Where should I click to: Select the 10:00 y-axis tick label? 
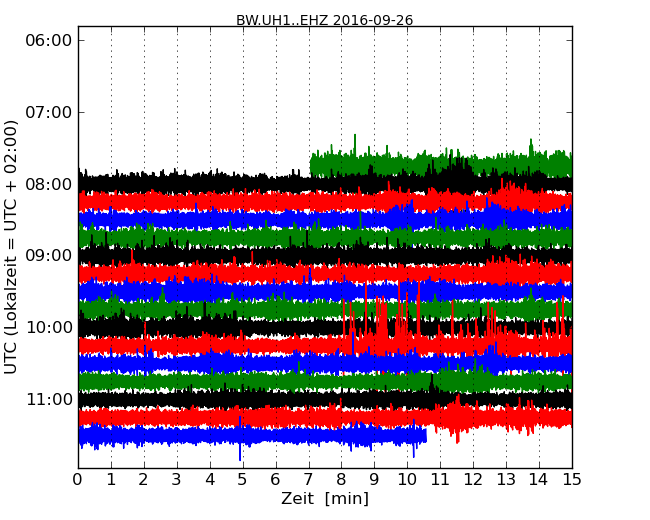coord(48,328)
